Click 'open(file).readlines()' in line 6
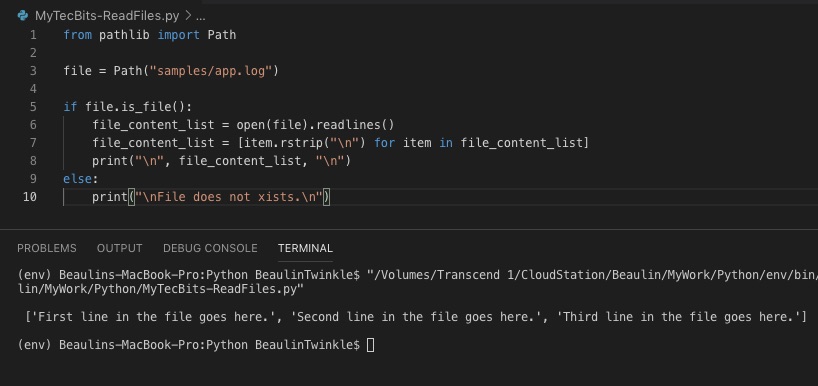Viewport: 818px width, 386px height. coord(315,125)
